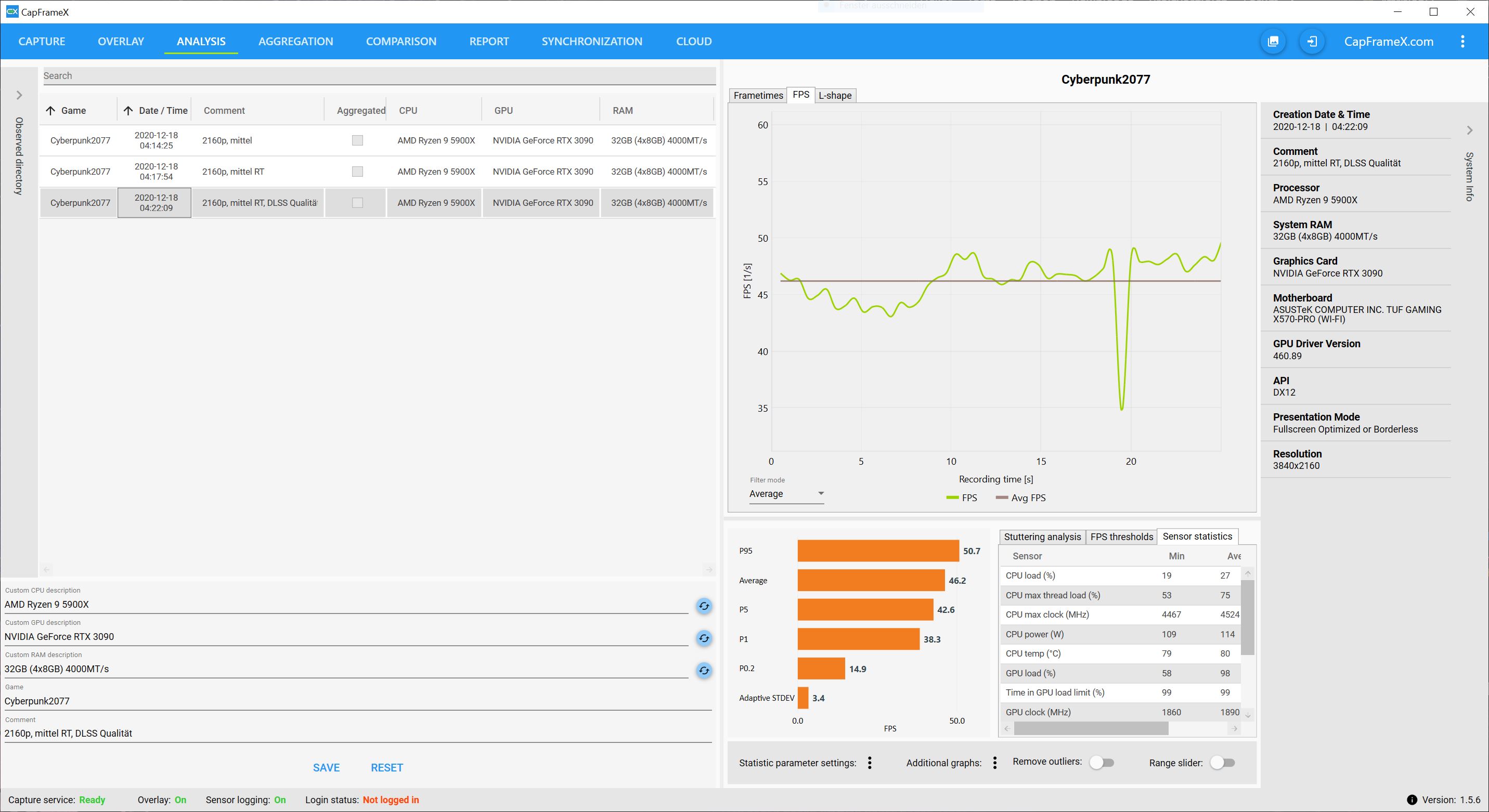Click the Search input field
This screenshot has height=812, width=1489.
tap(379, 76)
